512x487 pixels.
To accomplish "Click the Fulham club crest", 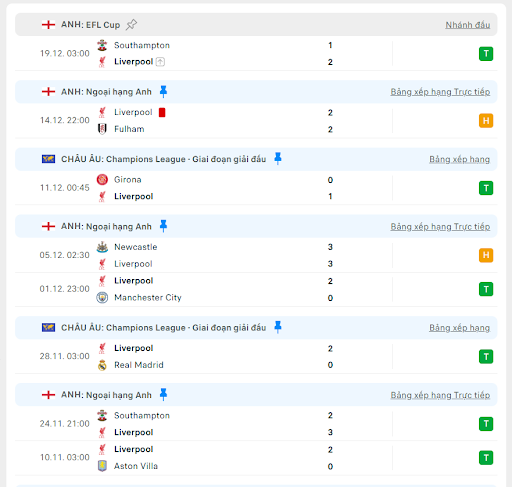I will coord(102,129).
